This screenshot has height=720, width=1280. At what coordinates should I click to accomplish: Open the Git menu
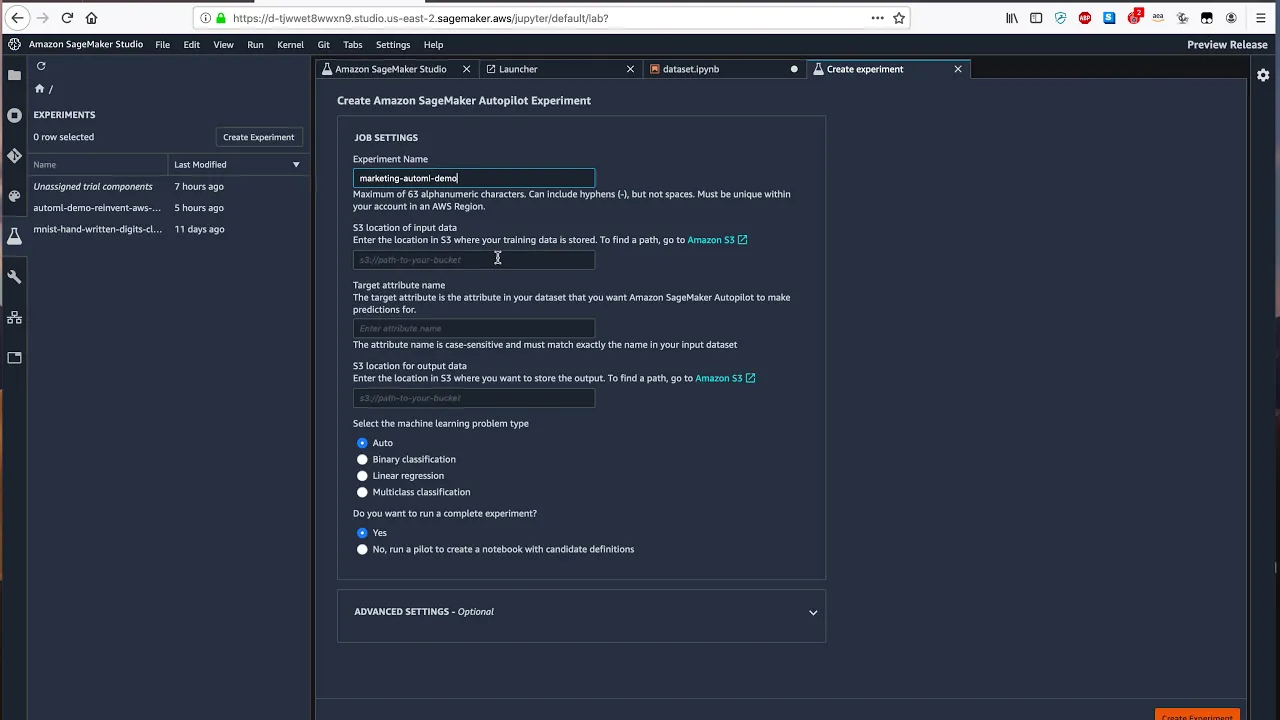pyautogui.click(x=323, y=44)
